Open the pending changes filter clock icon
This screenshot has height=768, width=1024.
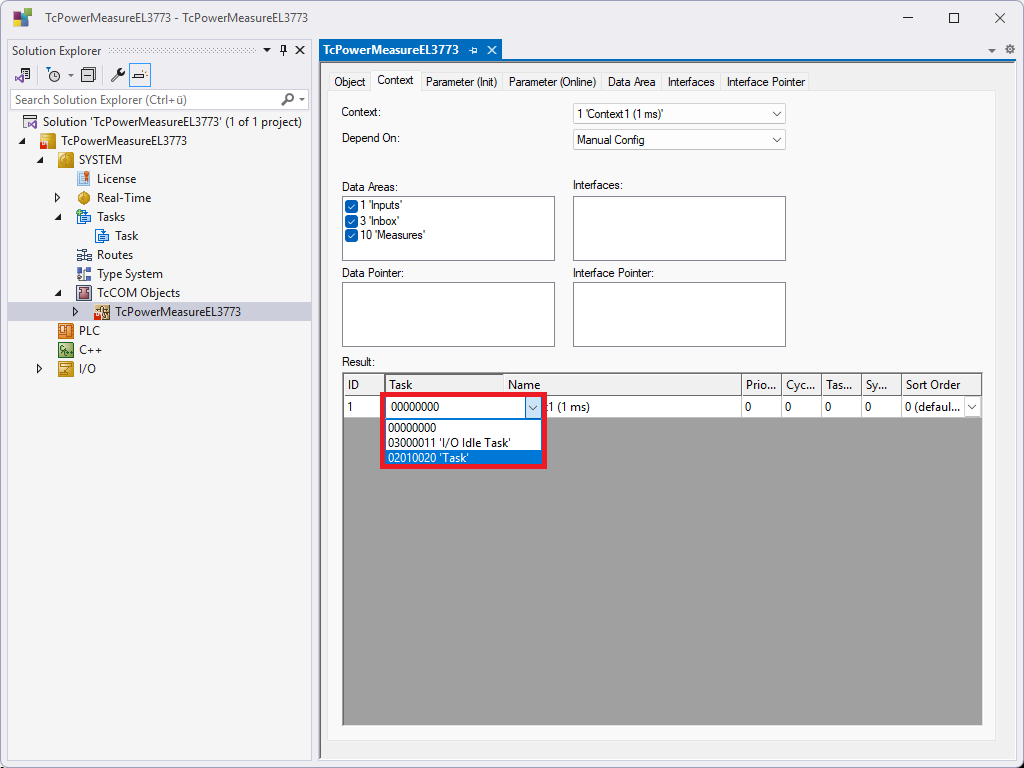coord(54,76)
